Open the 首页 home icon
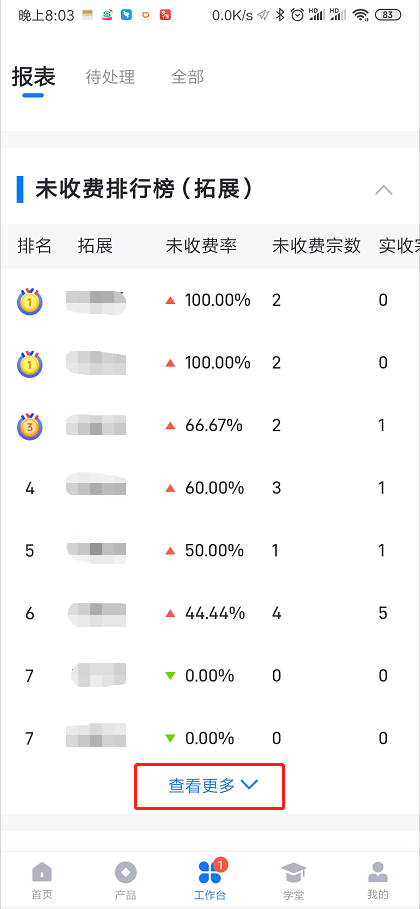The width and height of the screenshot is (420, 909). (42, 871)
